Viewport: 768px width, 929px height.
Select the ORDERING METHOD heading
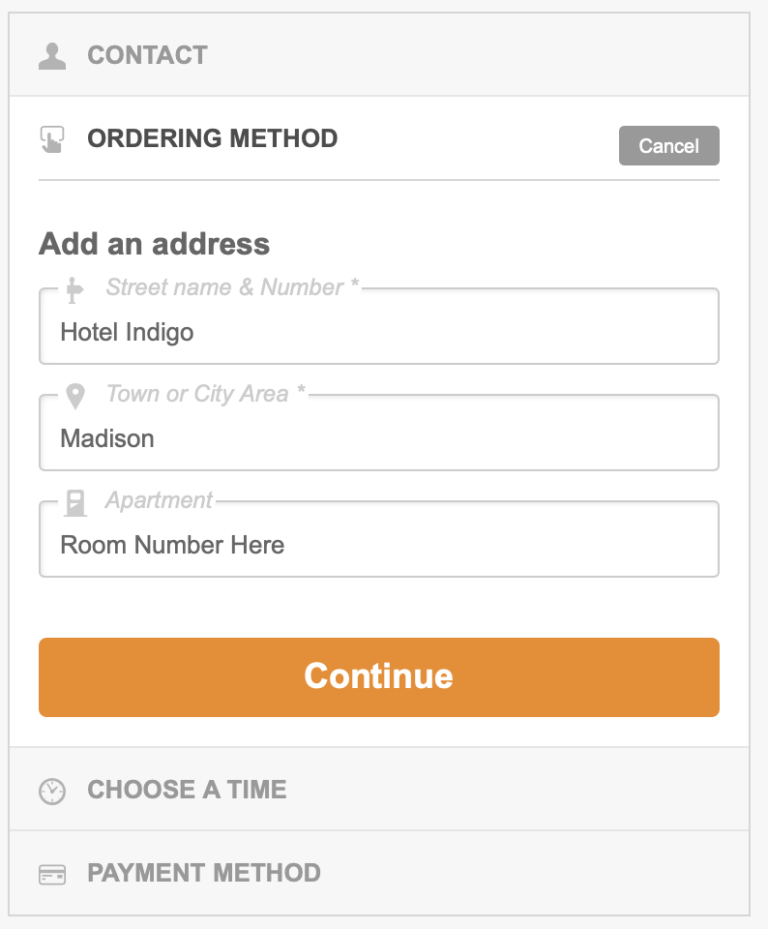[212, 139]
